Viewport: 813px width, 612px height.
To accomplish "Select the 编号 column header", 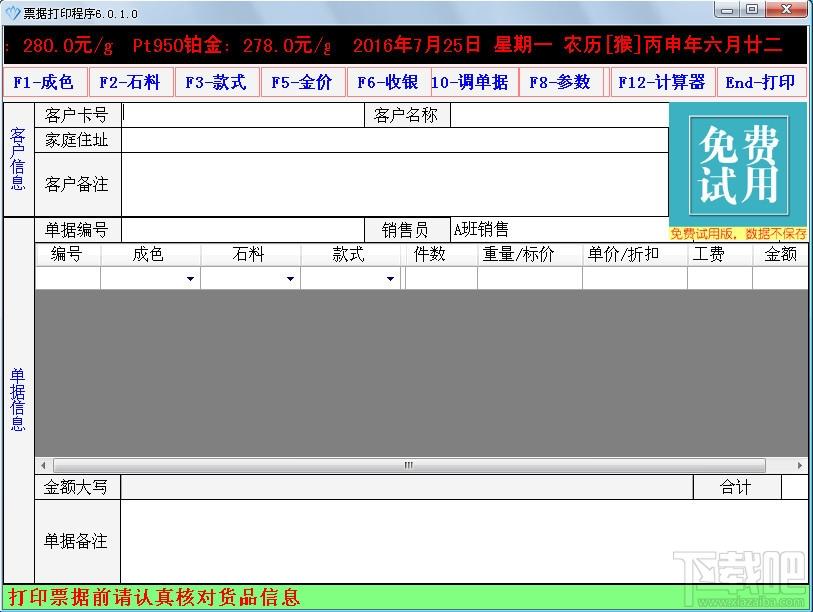I will coord(68,254).
